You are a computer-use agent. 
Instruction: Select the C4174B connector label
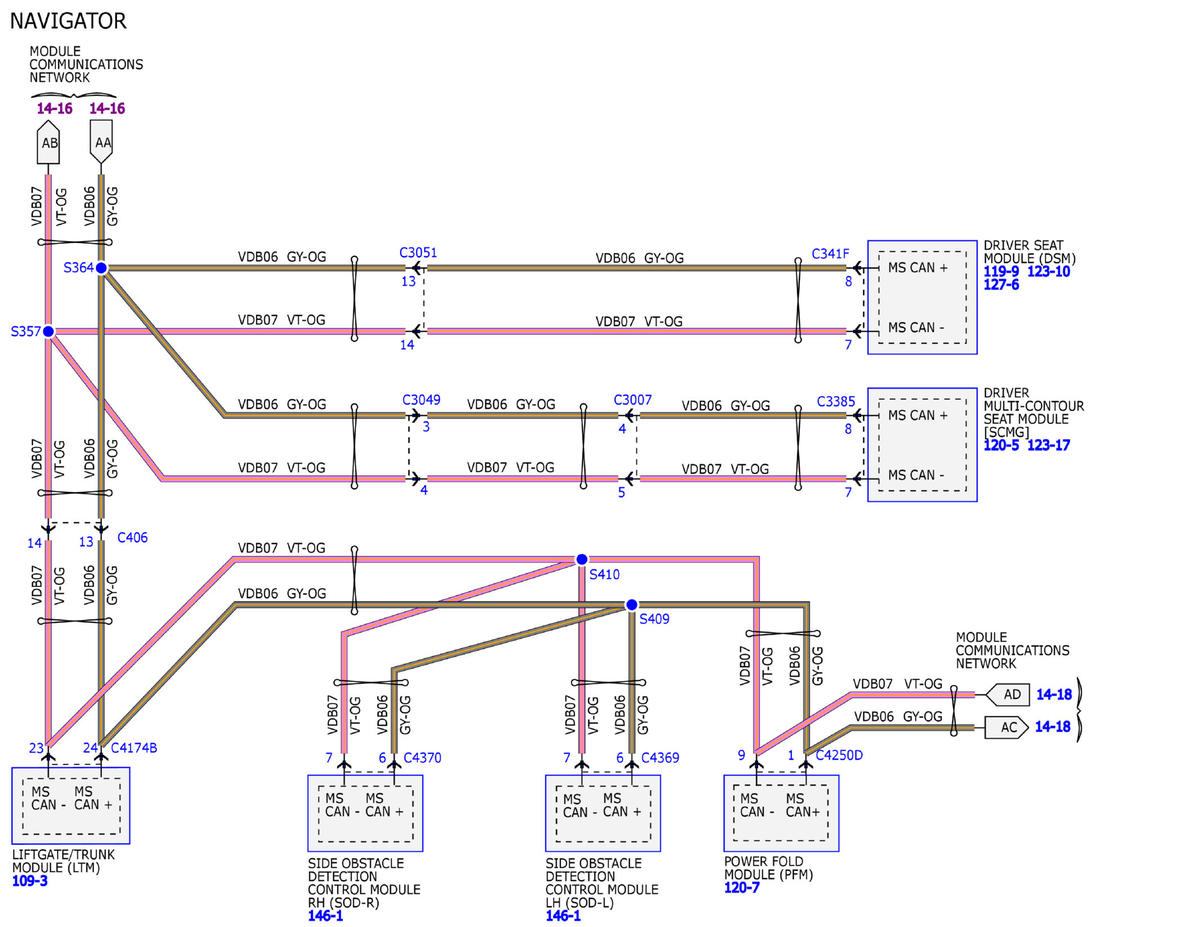point(133,747)
